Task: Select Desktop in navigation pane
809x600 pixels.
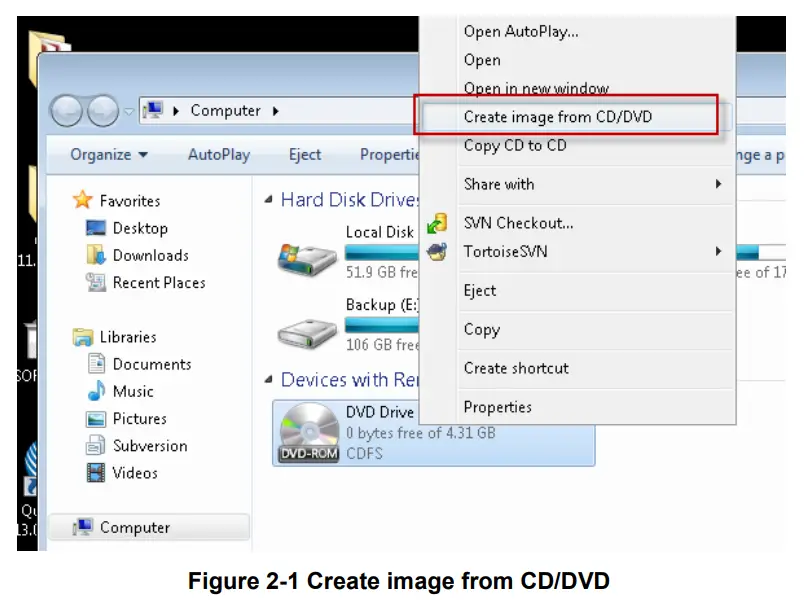Action: 140,228
